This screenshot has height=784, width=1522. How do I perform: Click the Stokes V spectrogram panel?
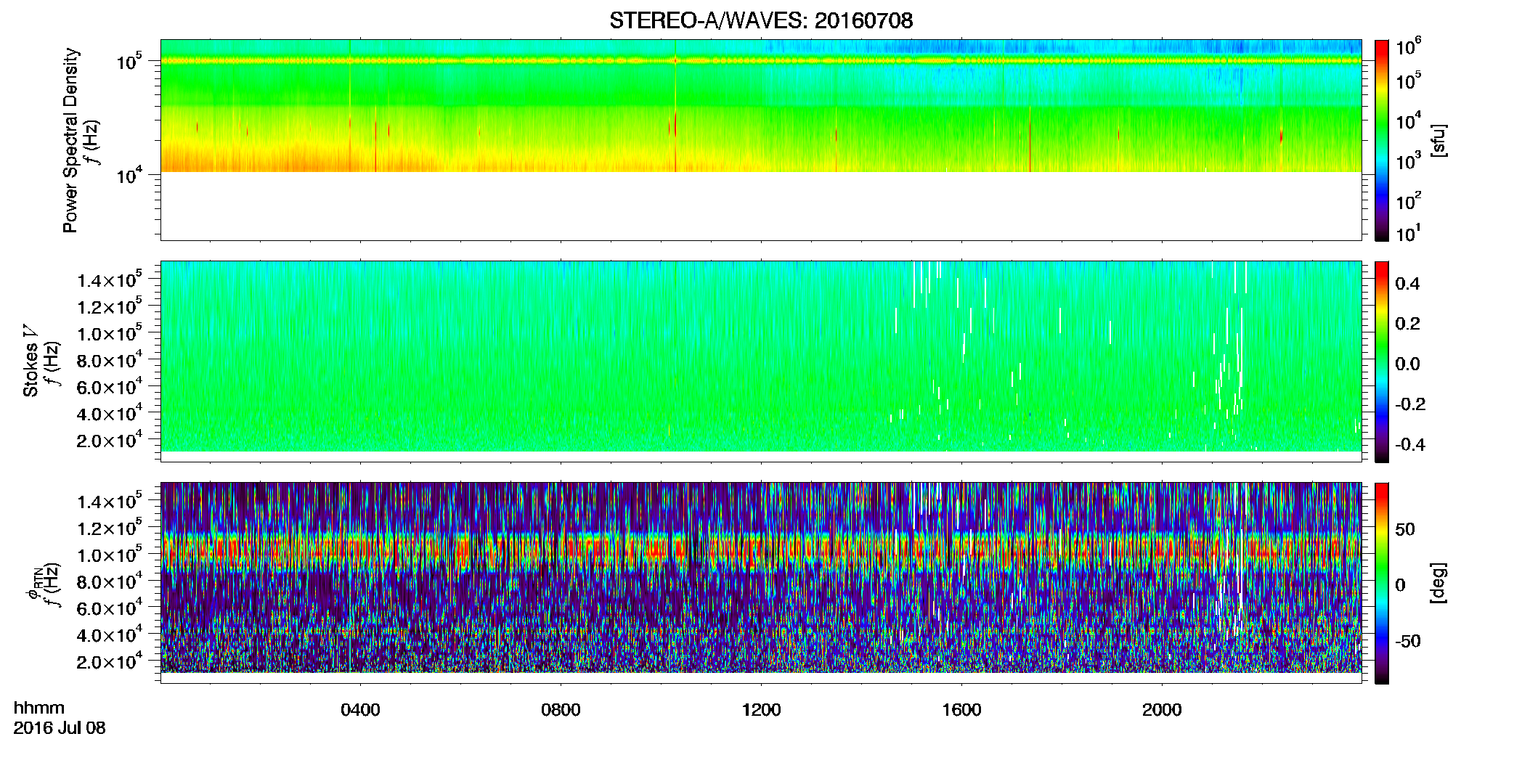pyautogui.click(x=761, y=361)
